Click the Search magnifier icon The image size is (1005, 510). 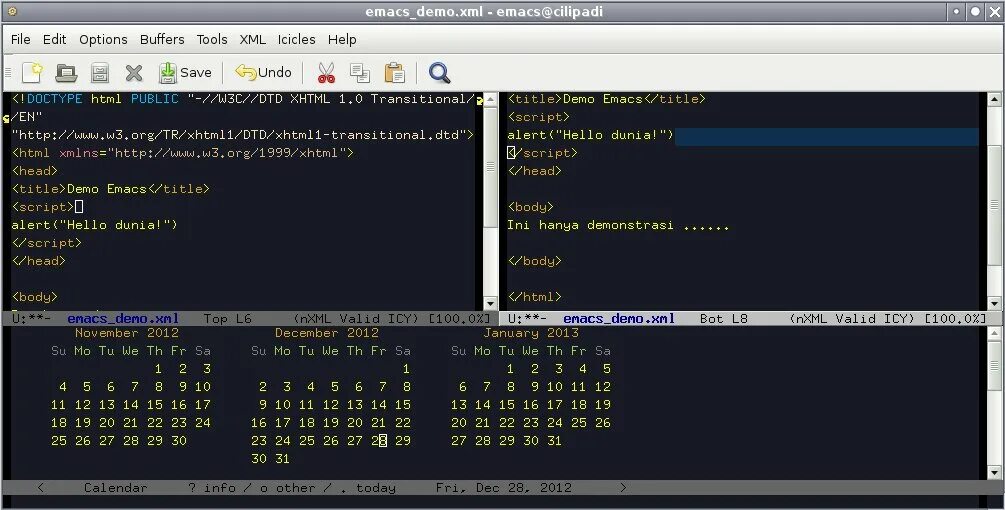[439, 72]
